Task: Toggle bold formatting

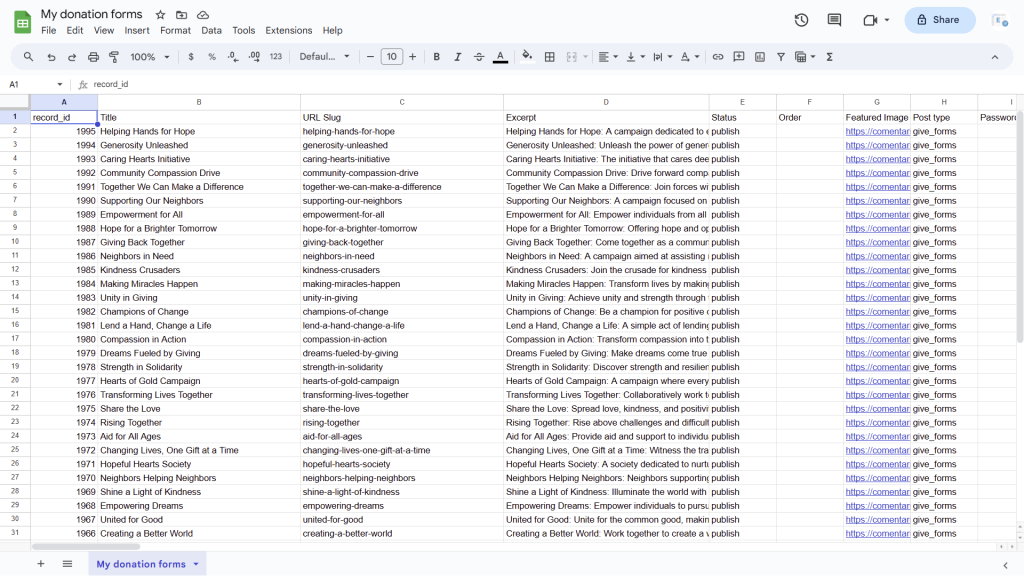Action: [436, 57]
